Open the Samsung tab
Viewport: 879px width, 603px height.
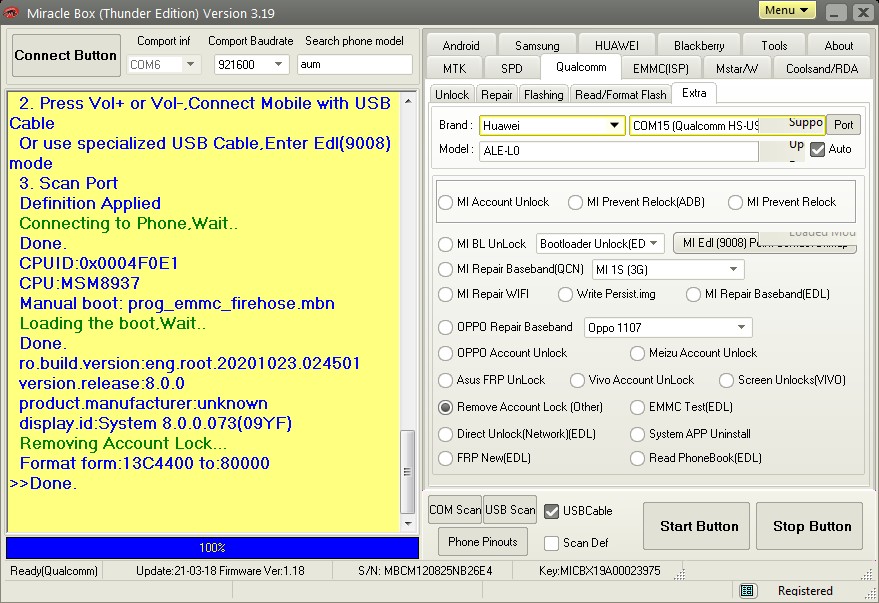(x=537, y=45)
